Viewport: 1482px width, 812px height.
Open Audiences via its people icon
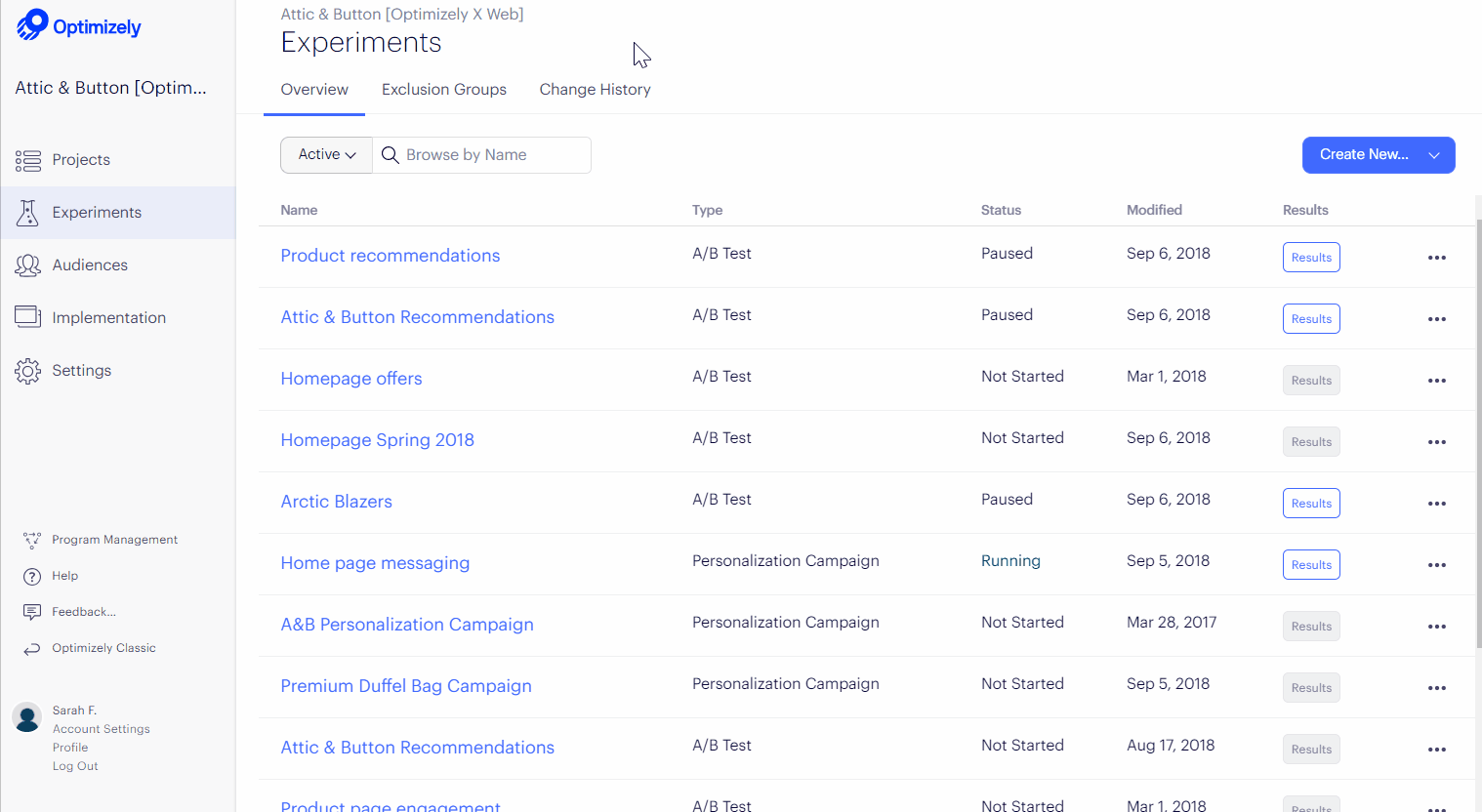(x=28, y=265)
